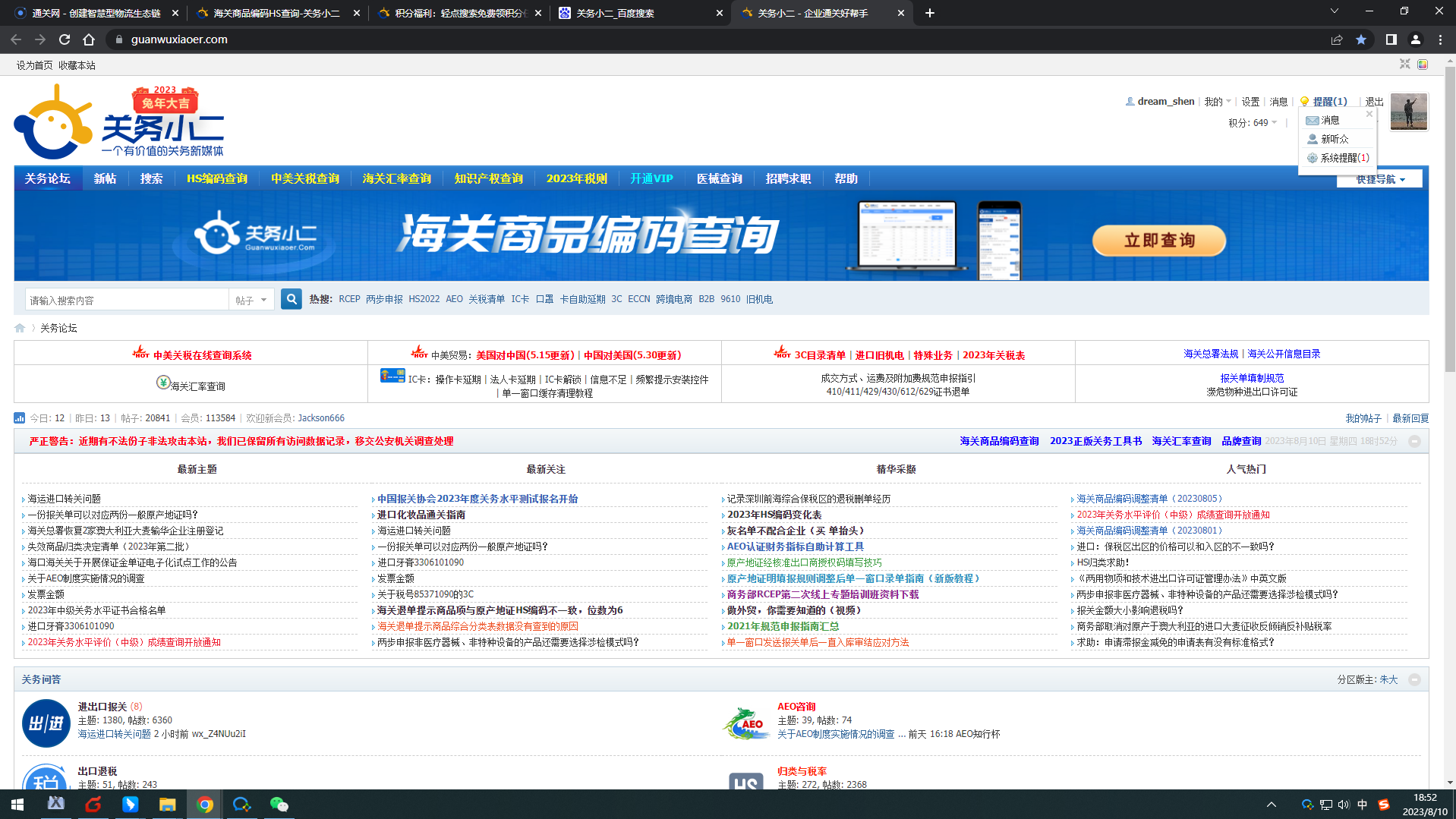The width and height of the screenshot is (1456, 819).
Task: Collapse the 关务问答 section
Action: pyautogui.click(x=1414, y=679)
